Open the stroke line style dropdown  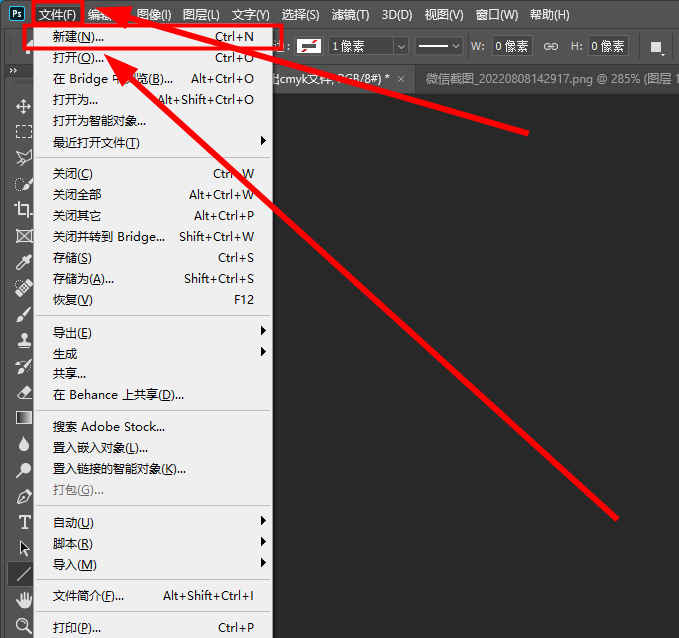(438, 46)
